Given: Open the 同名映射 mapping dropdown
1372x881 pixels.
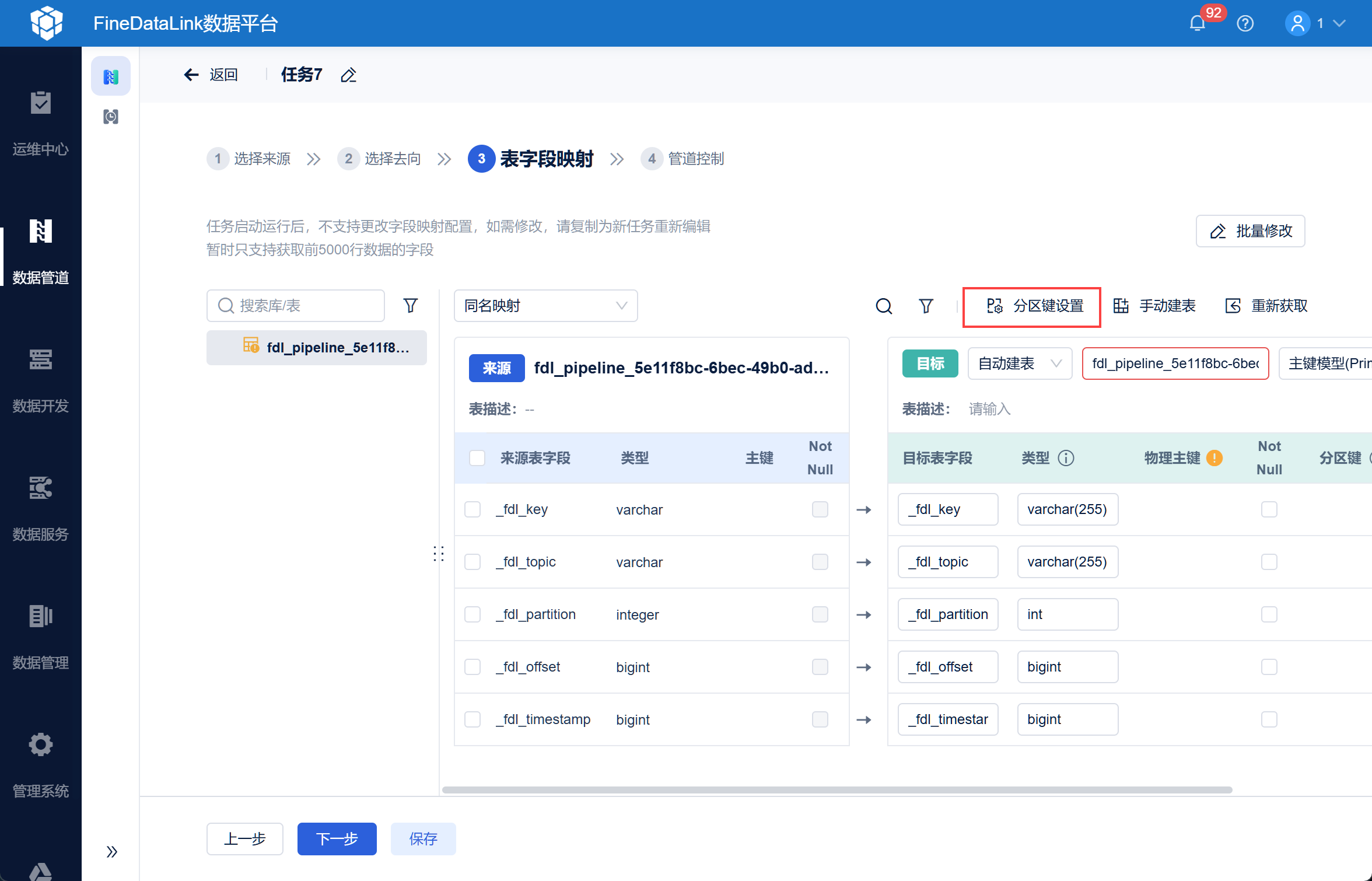Looking at the screenshot, I should [x=546, y=306].
